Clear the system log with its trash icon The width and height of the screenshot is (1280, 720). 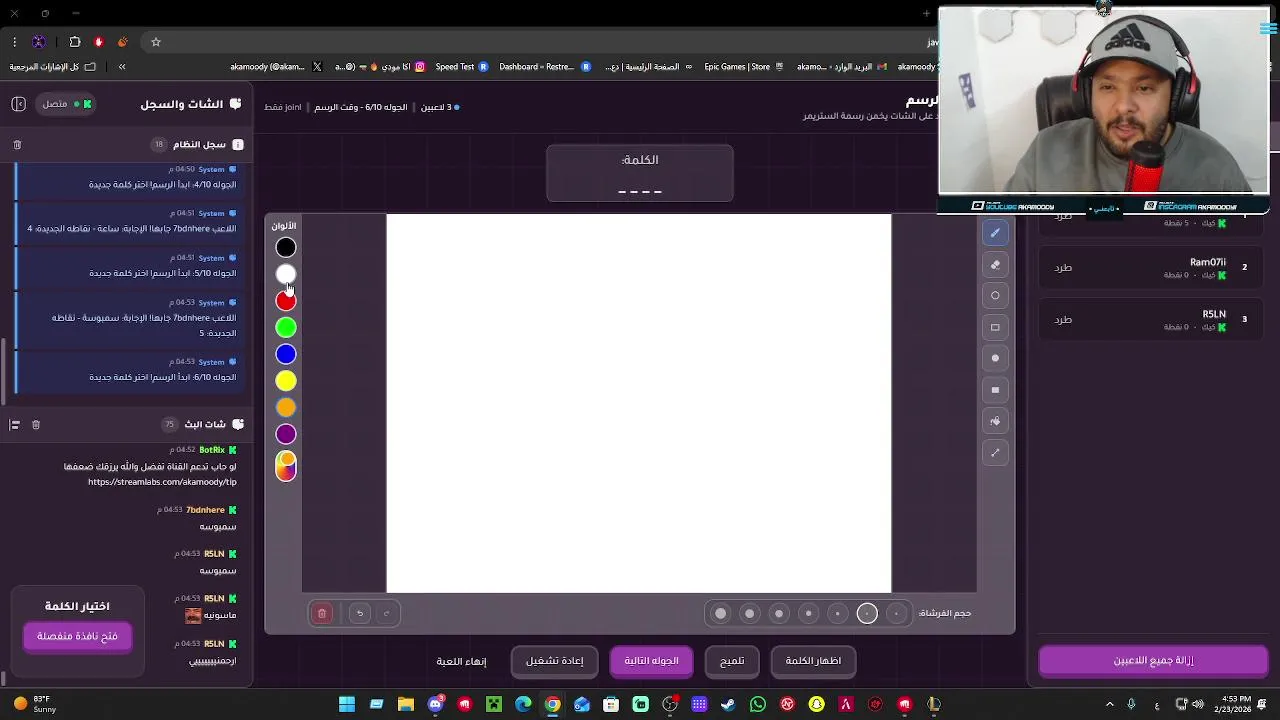point(17,145)
